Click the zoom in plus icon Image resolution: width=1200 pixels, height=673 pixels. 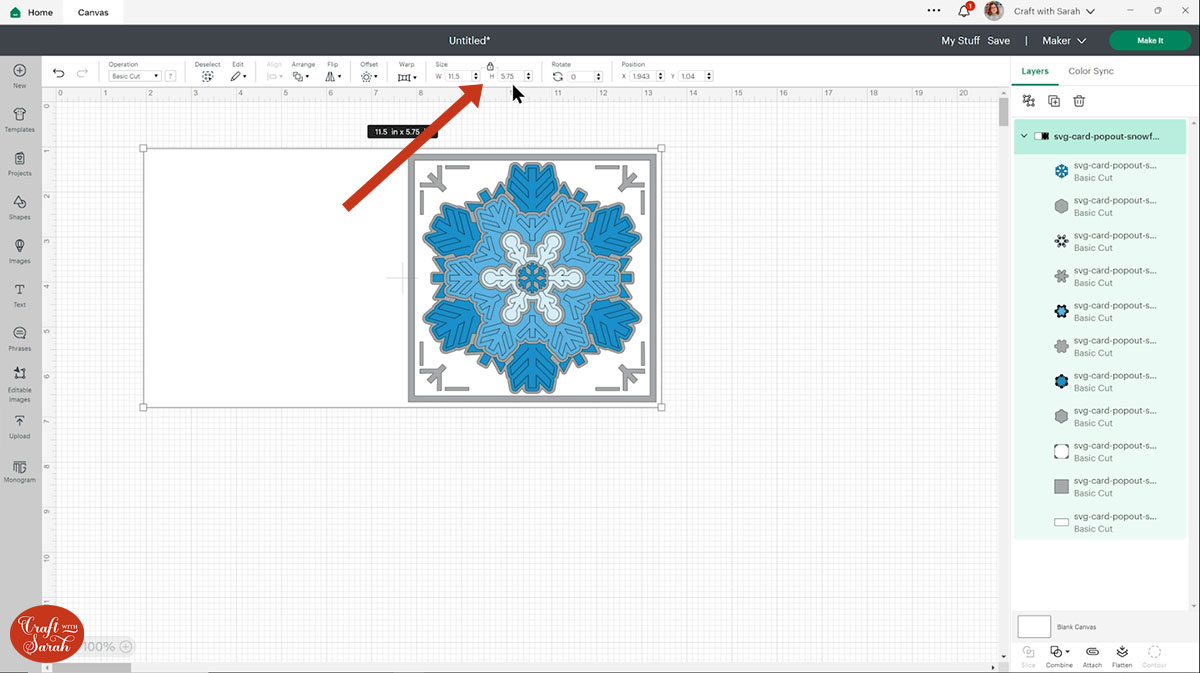coord(126,647)
